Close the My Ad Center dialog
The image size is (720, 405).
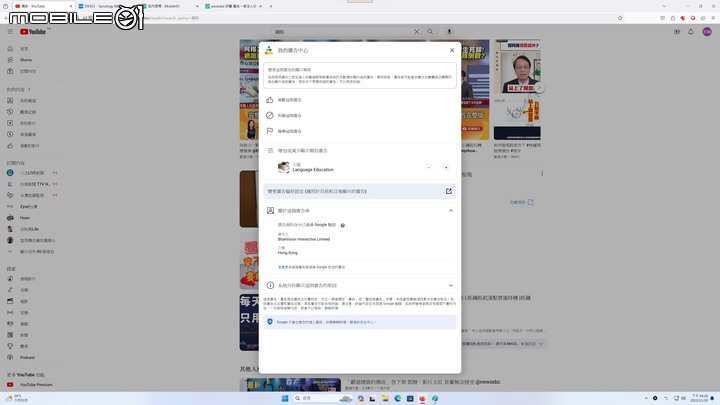[x=452, y=51]
